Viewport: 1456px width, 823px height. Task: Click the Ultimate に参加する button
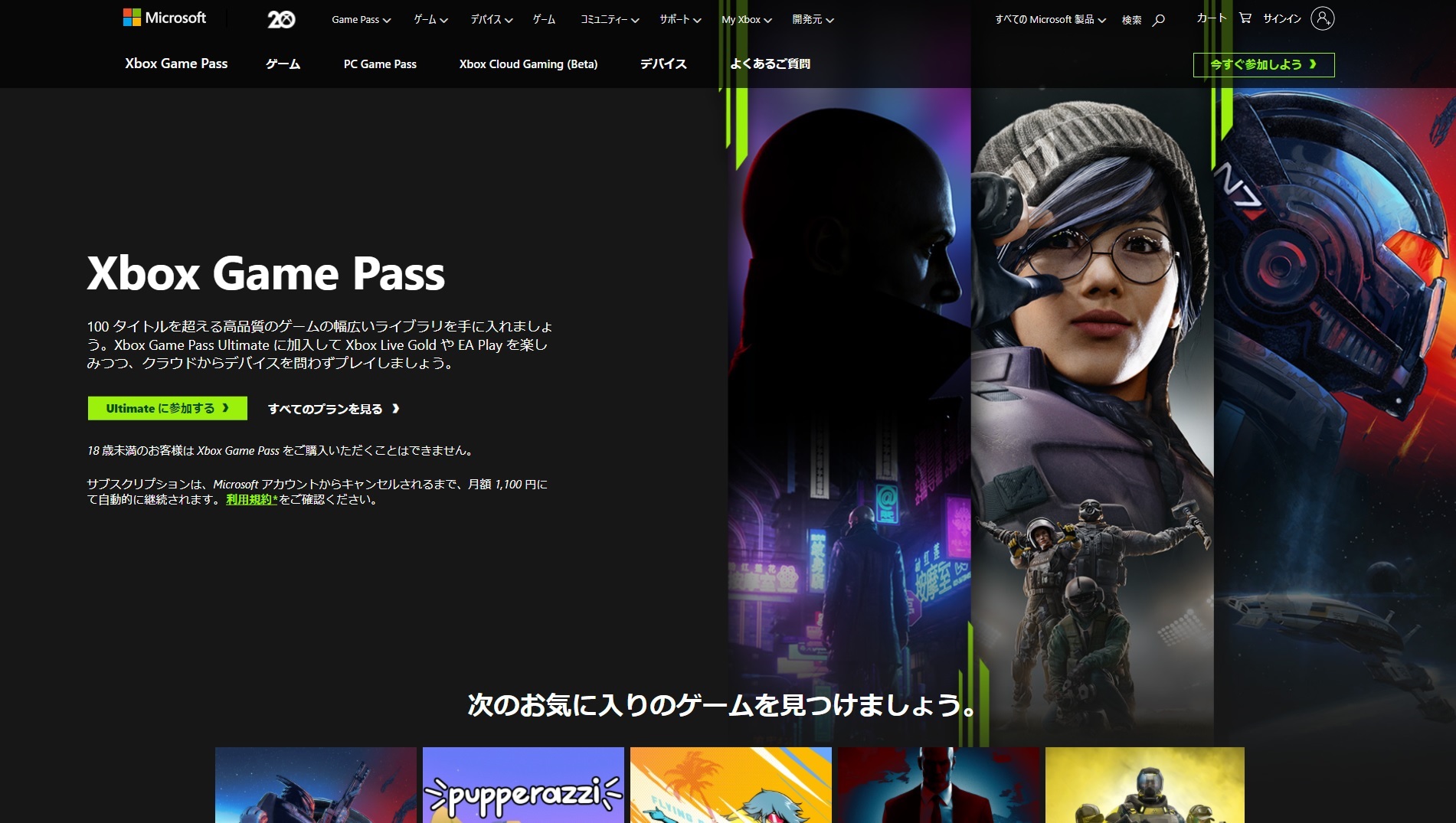pyautogui.click(x=168, y=409)
